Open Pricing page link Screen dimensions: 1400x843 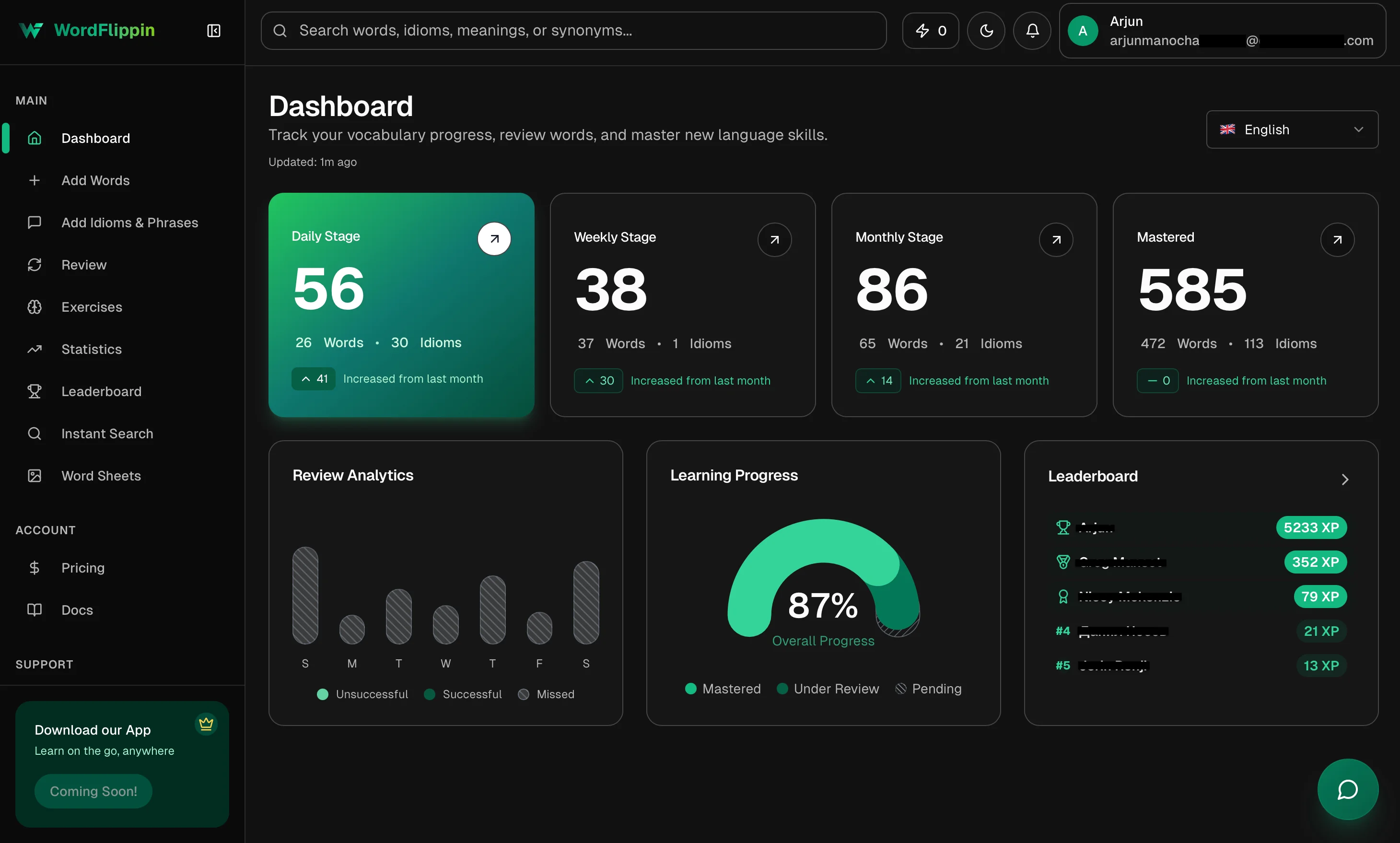(83, 568)
